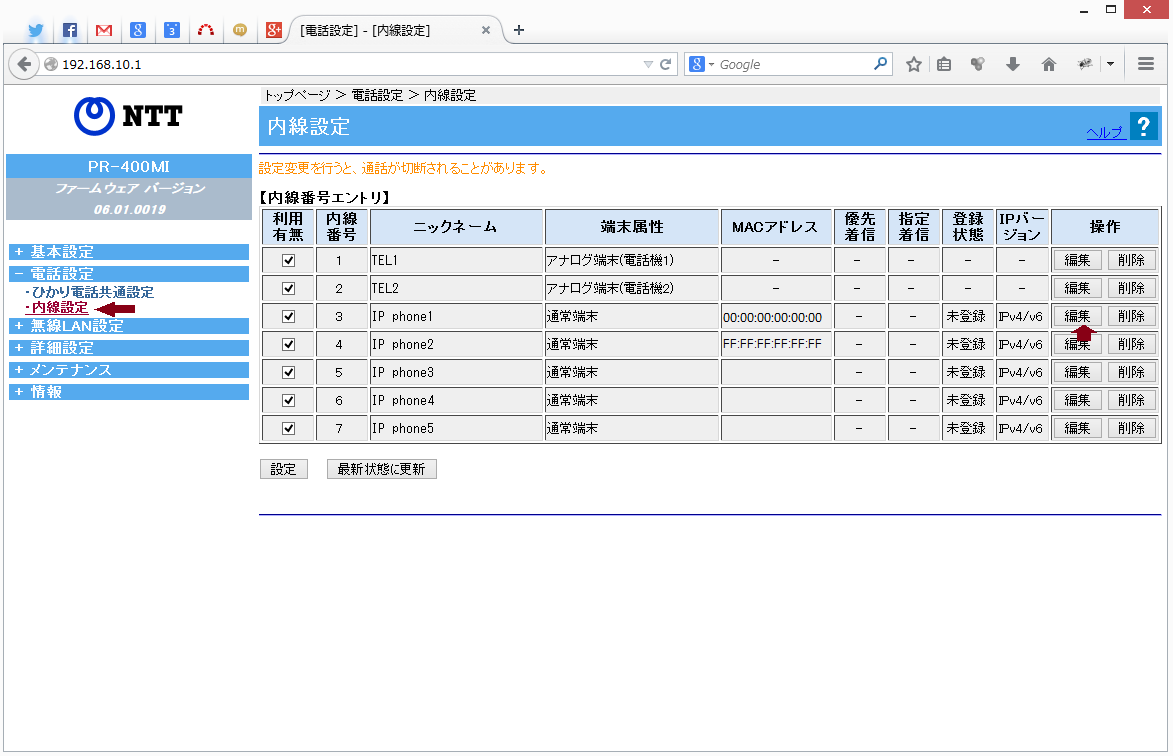Select 内線設定 in the sidebar

(58, 307)
